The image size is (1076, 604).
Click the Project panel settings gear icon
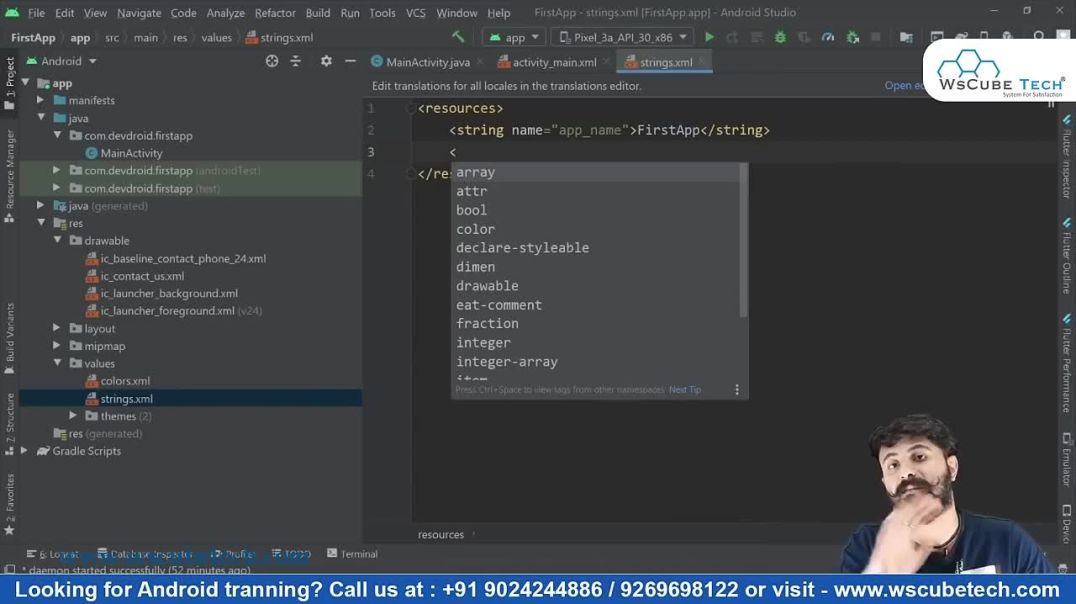coord(325,60)
